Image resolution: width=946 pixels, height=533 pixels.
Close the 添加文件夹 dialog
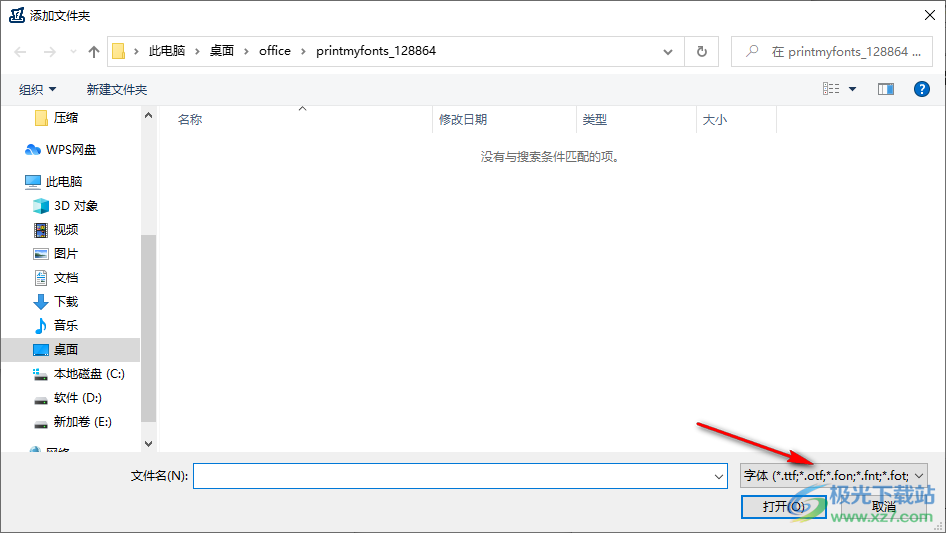click(930, 15)
